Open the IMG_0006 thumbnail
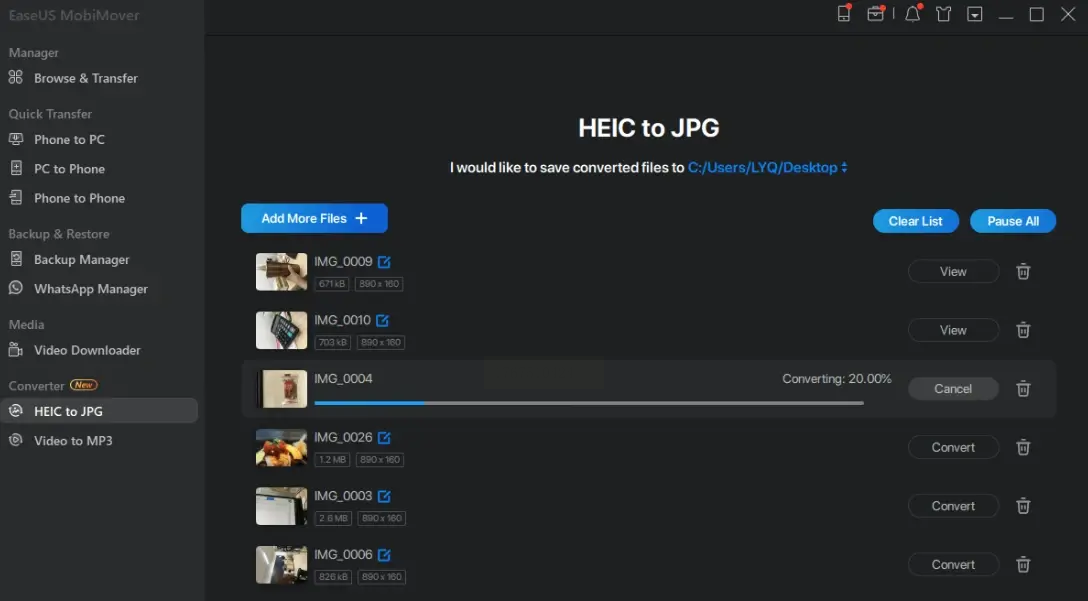The image size is (1088, 601). [x=282, y=565]
